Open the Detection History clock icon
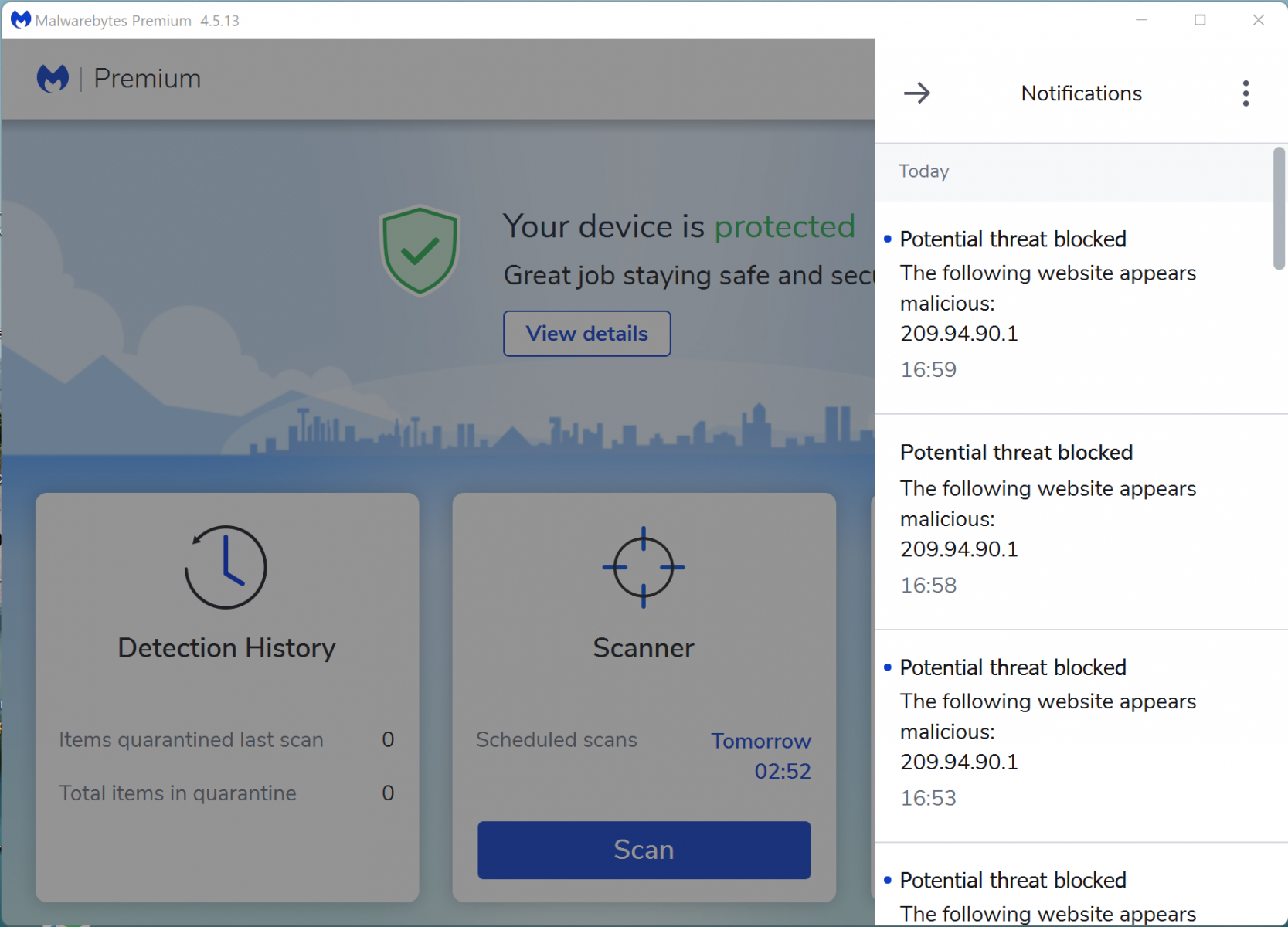The height and width of the screenshot is (927, 1288). click(226, 567)
